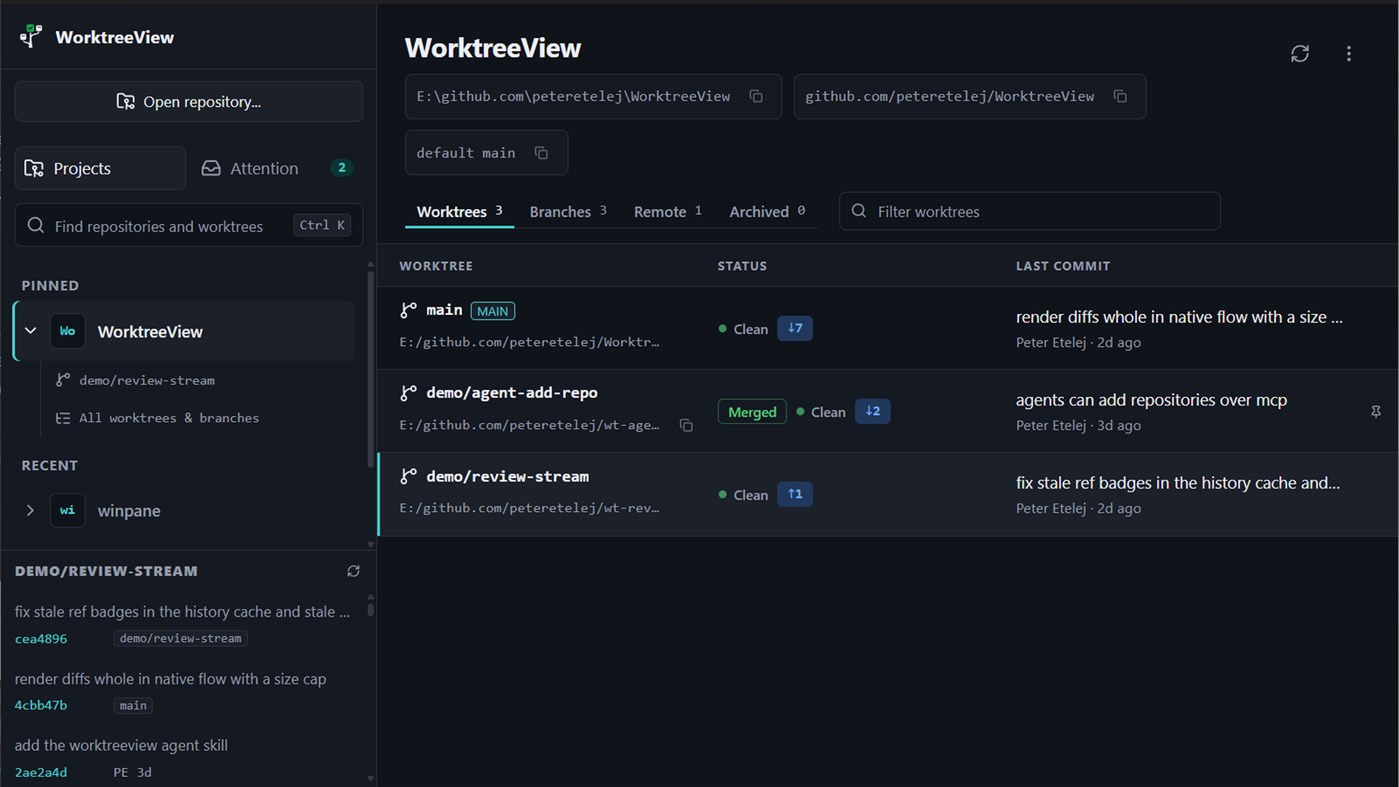Open commit hash 2ae2a4d
This screenshot has width=1399, height=787.
(41, 772)
